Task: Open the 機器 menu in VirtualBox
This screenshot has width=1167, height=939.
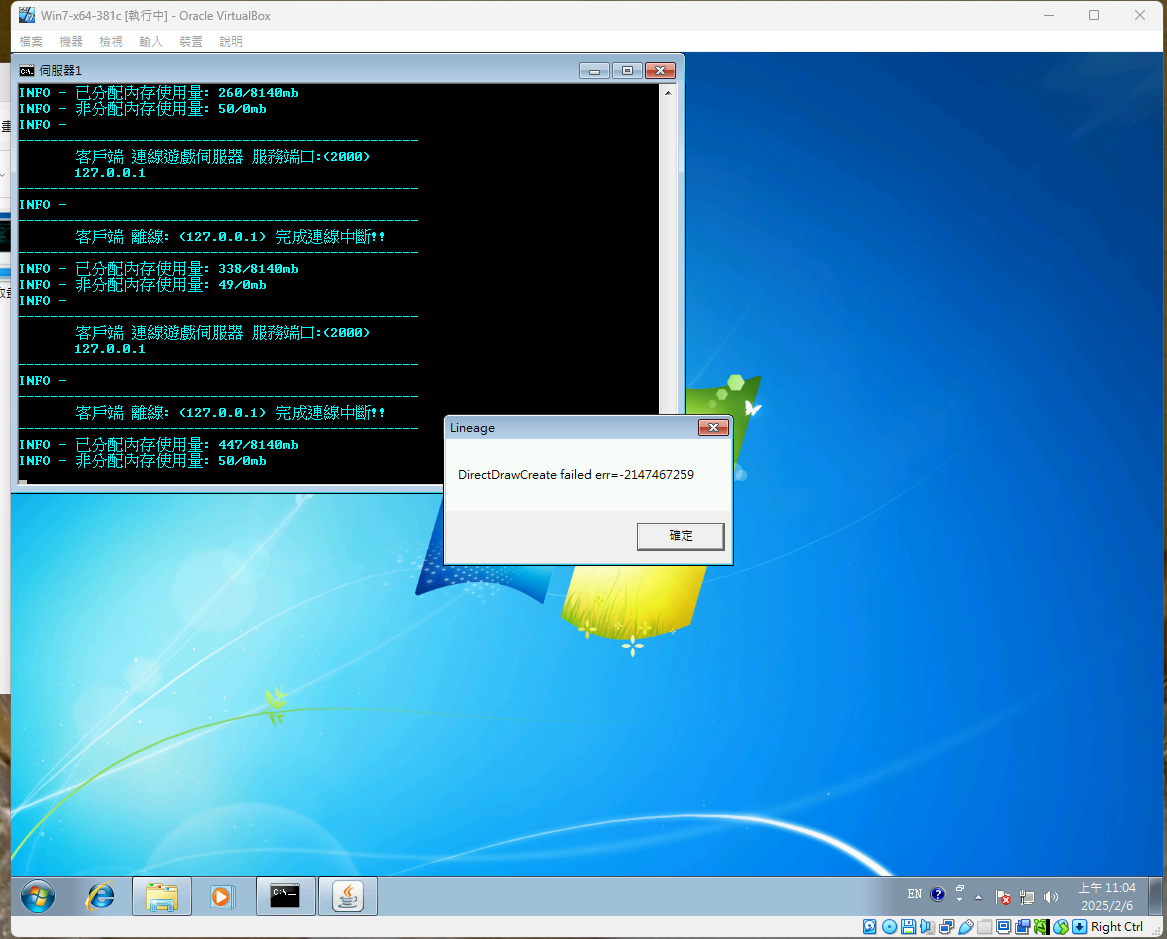Action: [x=71, y=42]
